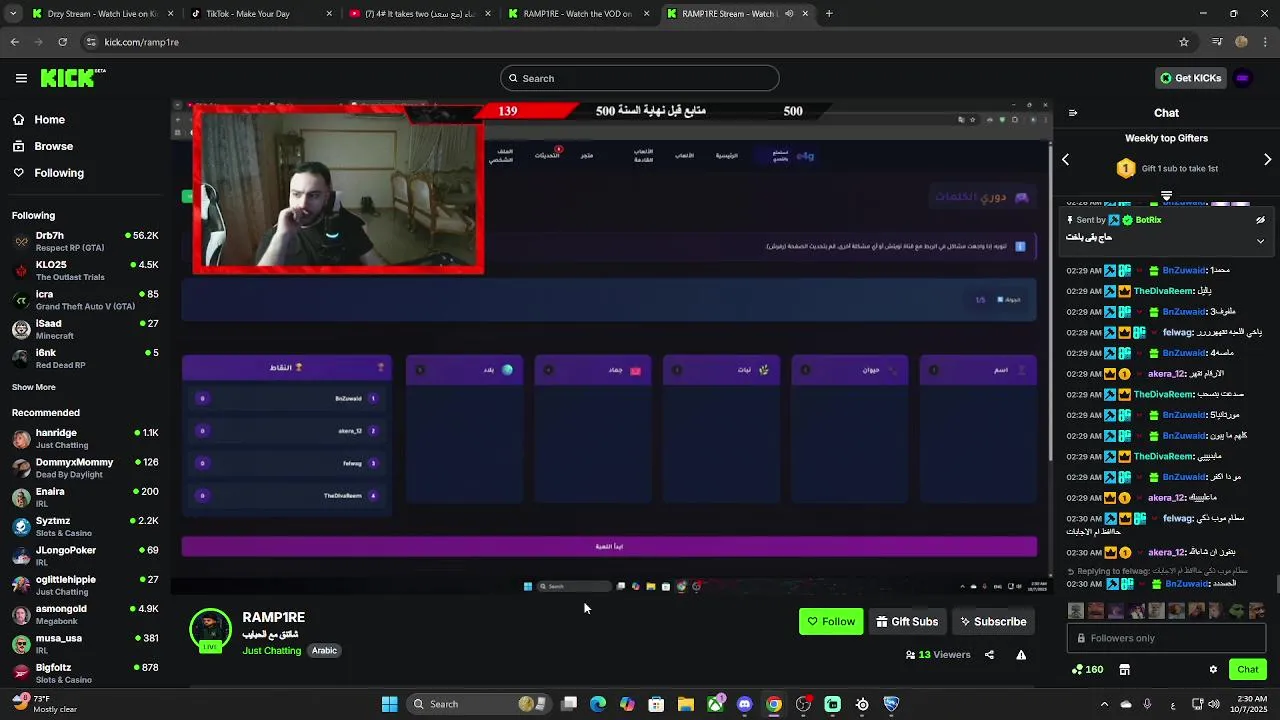Open a new browser tab
1280x720 pixels.
(829, 14)
